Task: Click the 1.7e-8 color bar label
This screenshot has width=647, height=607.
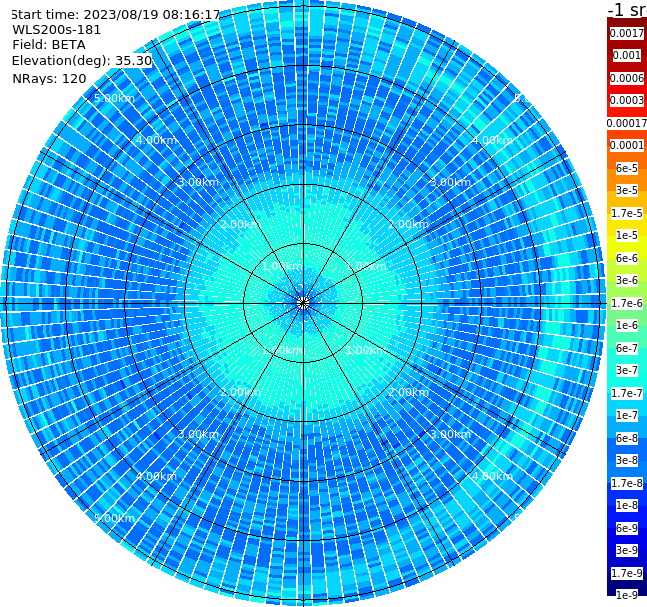Action: point(627,483)
